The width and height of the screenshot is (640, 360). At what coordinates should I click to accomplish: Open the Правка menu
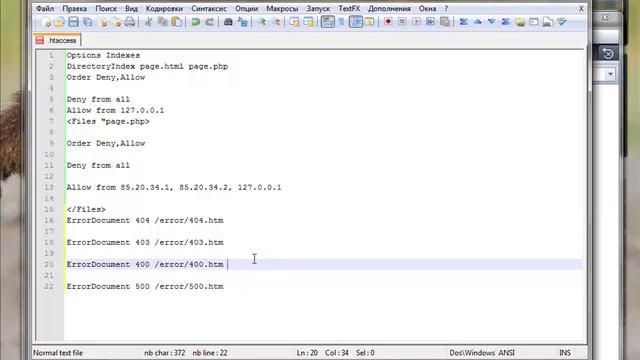(74, 8)
